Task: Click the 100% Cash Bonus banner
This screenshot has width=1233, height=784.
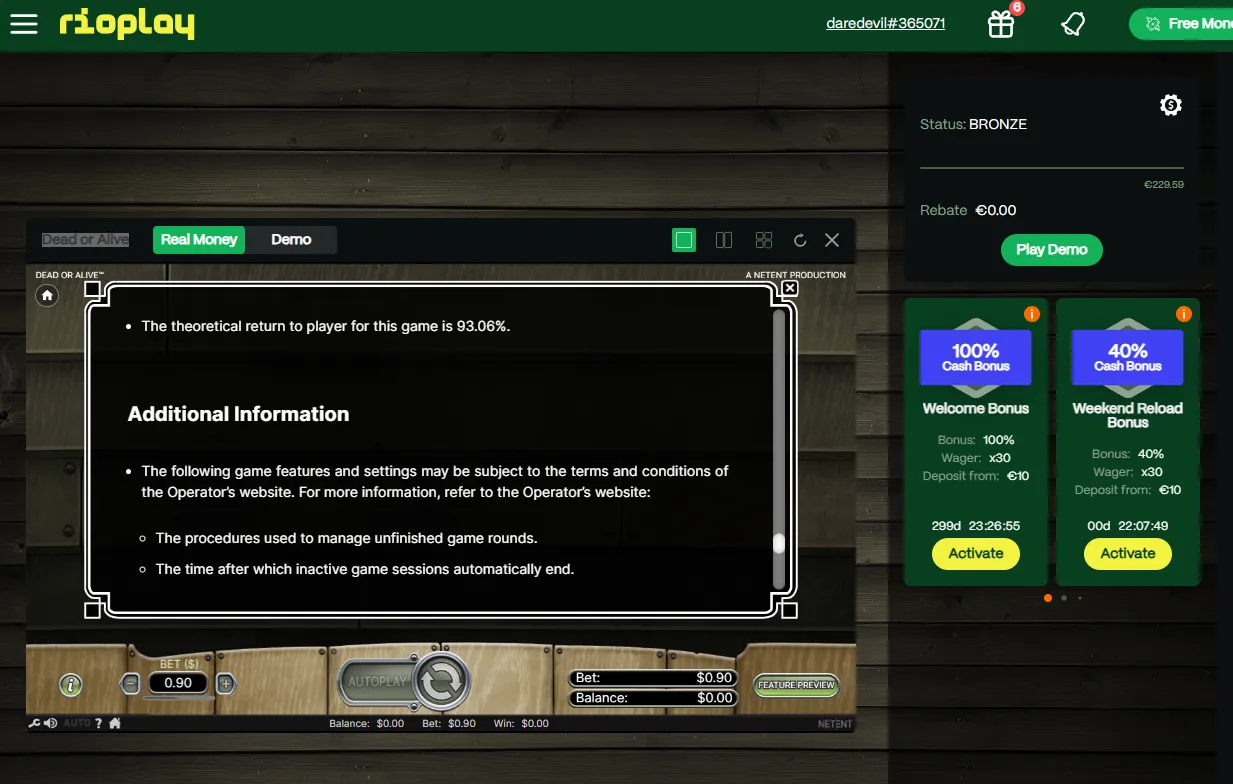Action: [976, 357]
